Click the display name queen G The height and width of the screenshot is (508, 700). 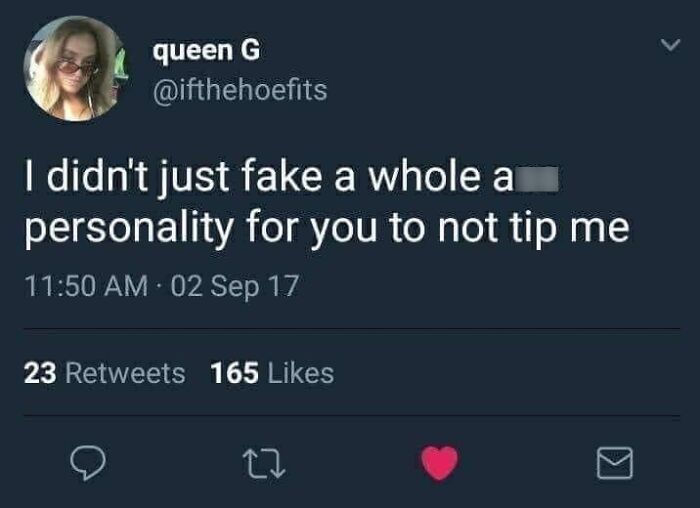[208, 52]
